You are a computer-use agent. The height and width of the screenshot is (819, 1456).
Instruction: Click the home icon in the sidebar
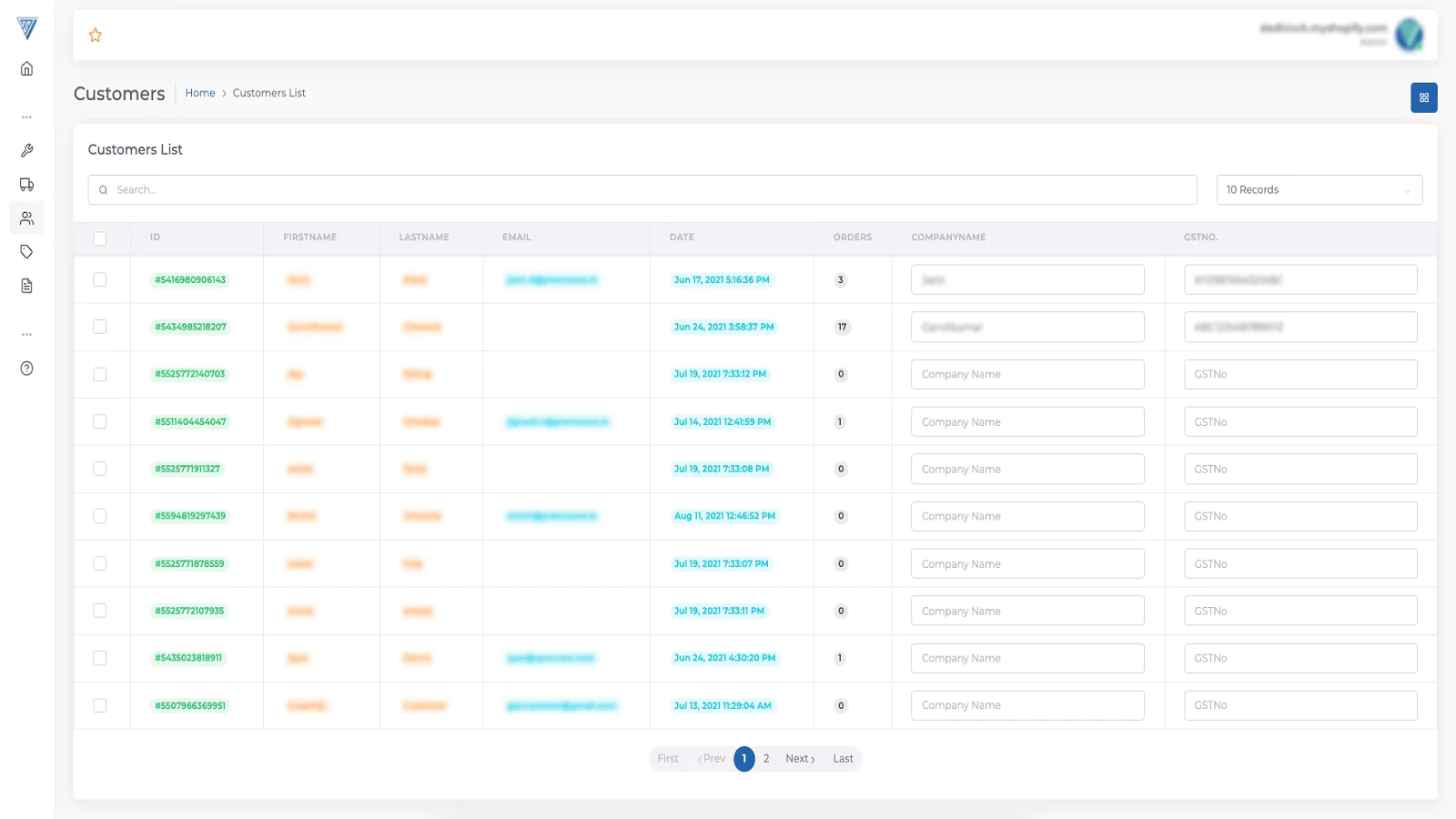pyautogui.click(x=27, y=69)
